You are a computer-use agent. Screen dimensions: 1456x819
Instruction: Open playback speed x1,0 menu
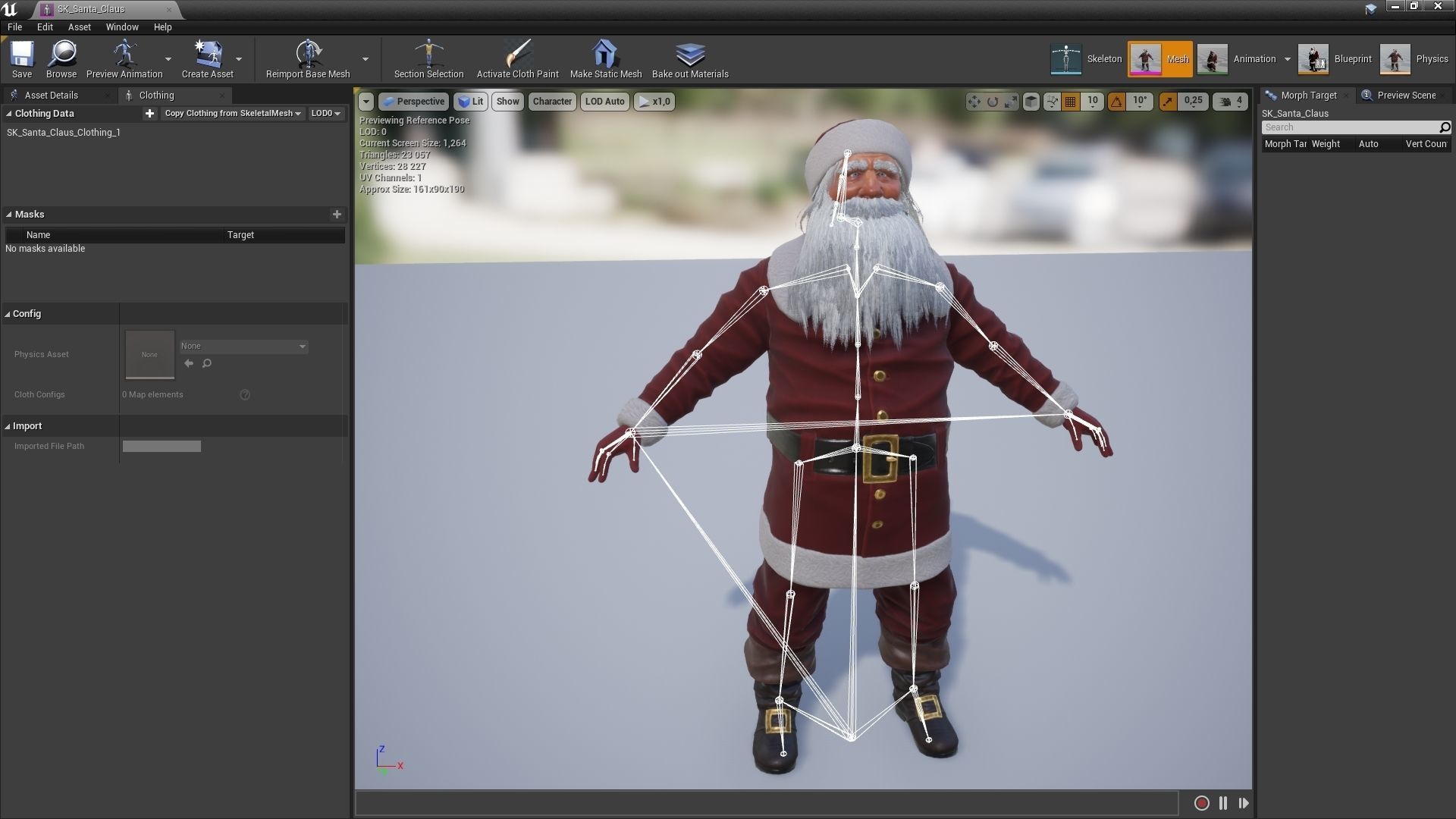(654, 102)
